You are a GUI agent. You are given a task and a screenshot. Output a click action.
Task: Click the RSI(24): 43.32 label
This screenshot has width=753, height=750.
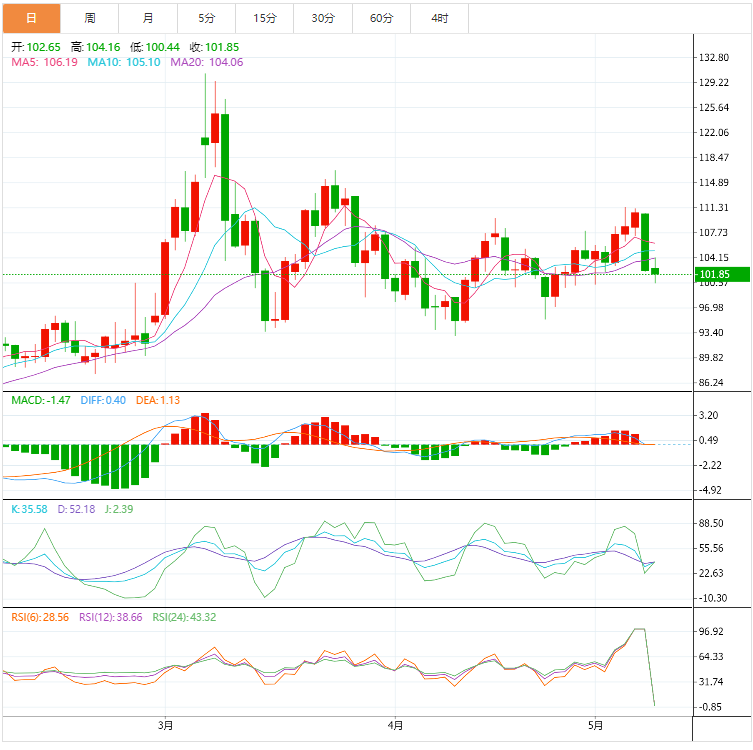(184, 617)
